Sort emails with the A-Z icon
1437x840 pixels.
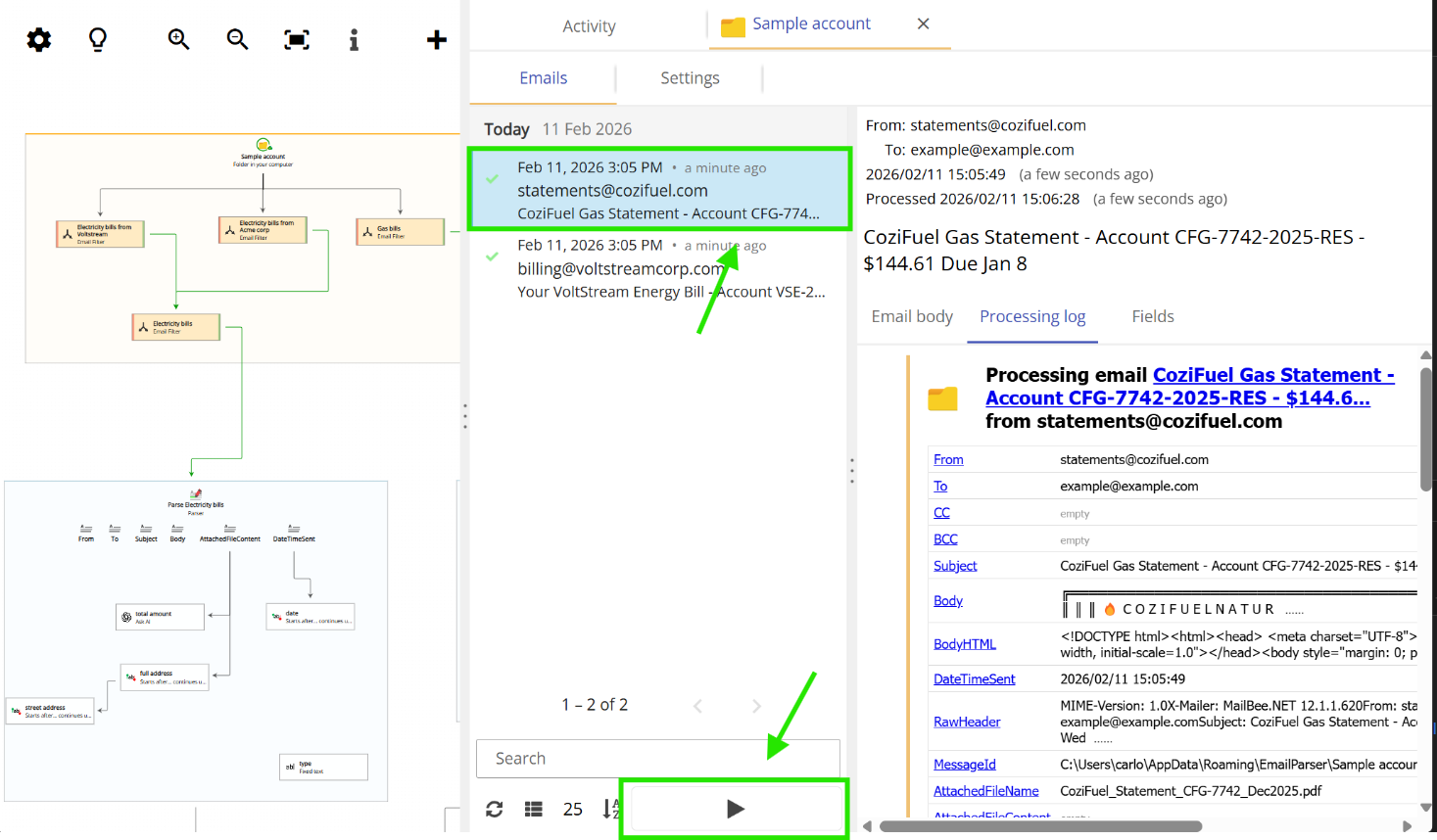tap(609, 809)
